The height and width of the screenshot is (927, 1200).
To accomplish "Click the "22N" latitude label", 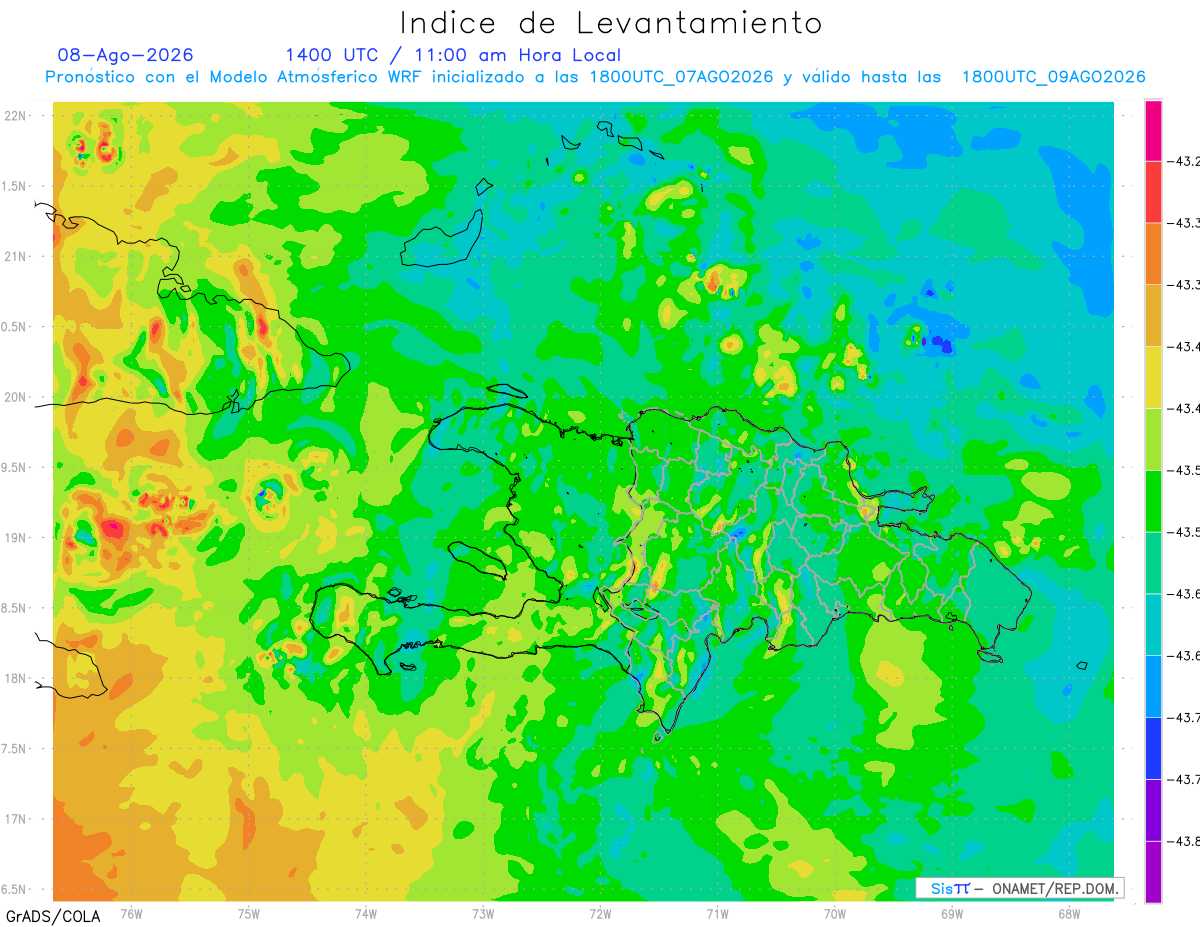I will [15, 115].
